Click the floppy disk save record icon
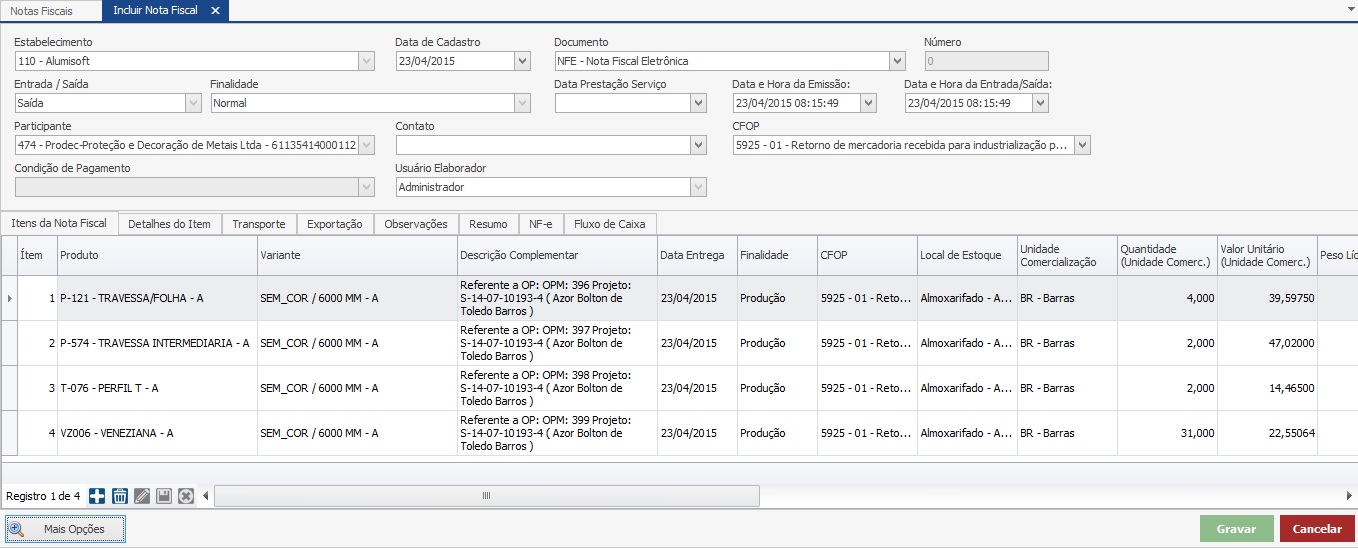The height and width of the screenshot is (548, 1358). (163, 496)
